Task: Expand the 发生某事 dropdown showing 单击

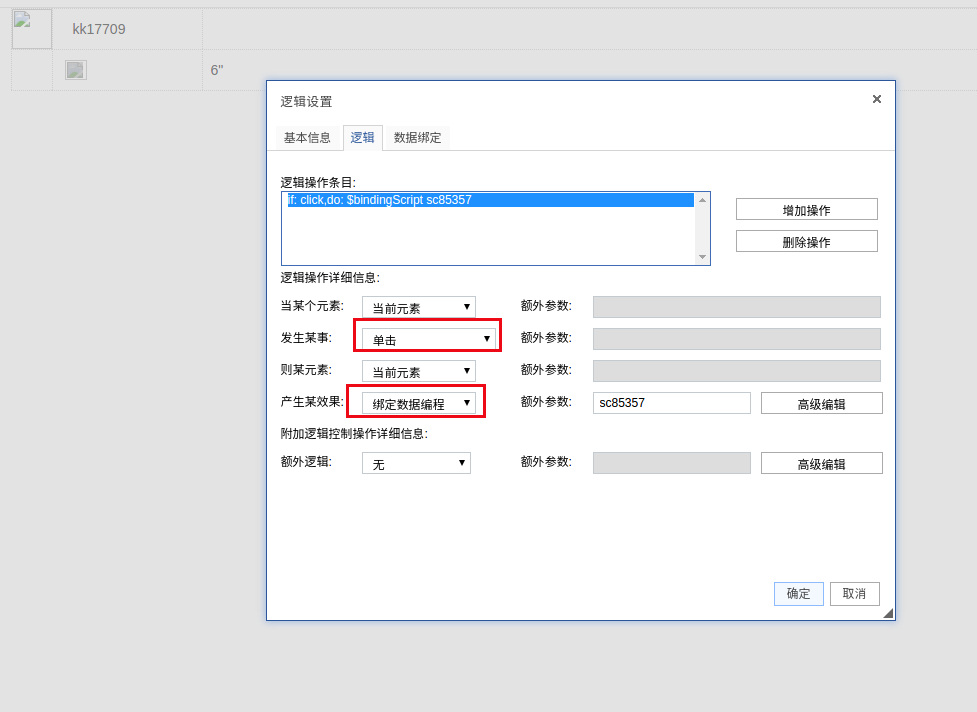Action: (x=428, y=339)
